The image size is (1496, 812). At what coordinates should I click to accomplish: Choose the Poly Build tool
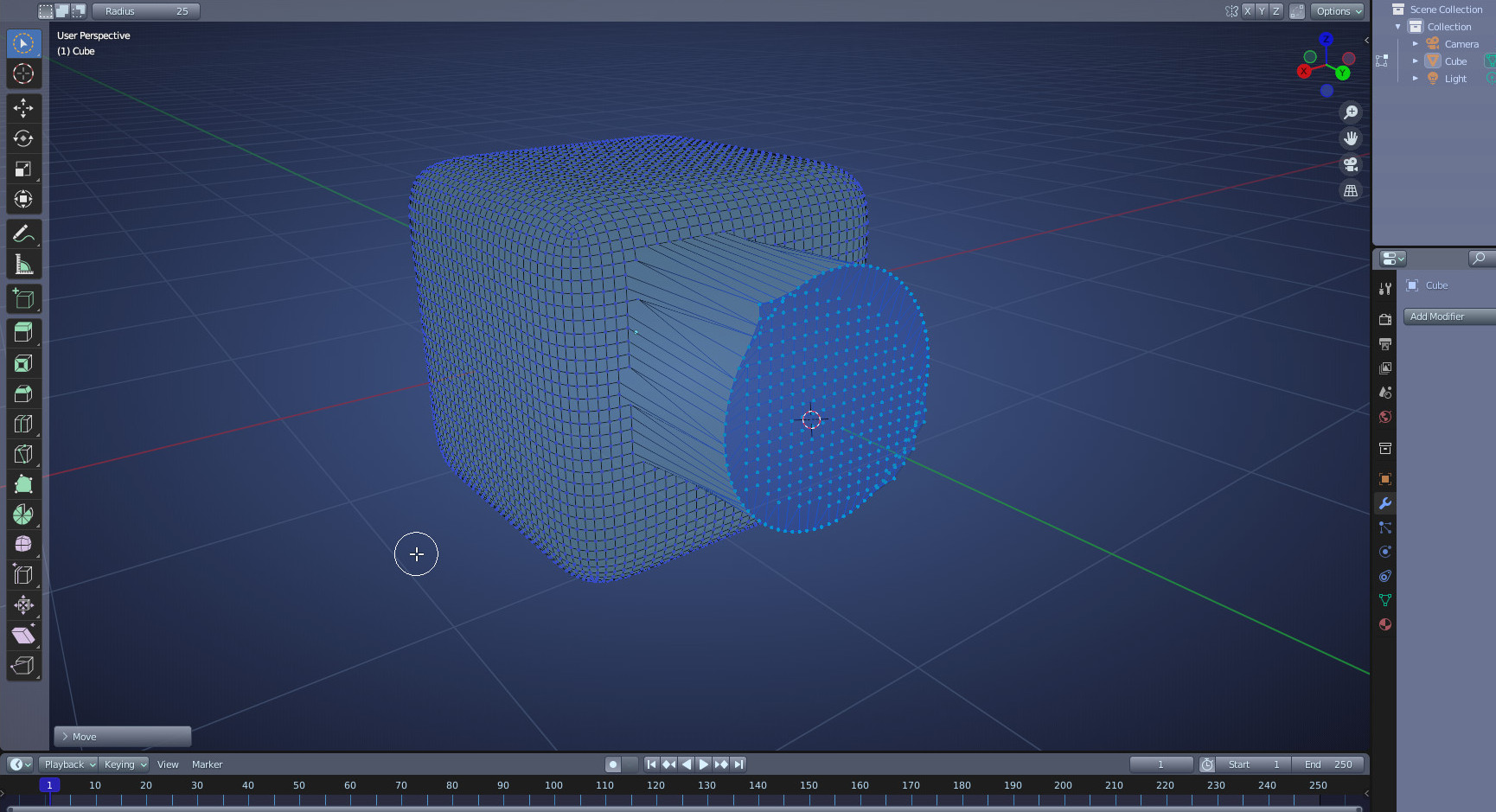[23, 484]
